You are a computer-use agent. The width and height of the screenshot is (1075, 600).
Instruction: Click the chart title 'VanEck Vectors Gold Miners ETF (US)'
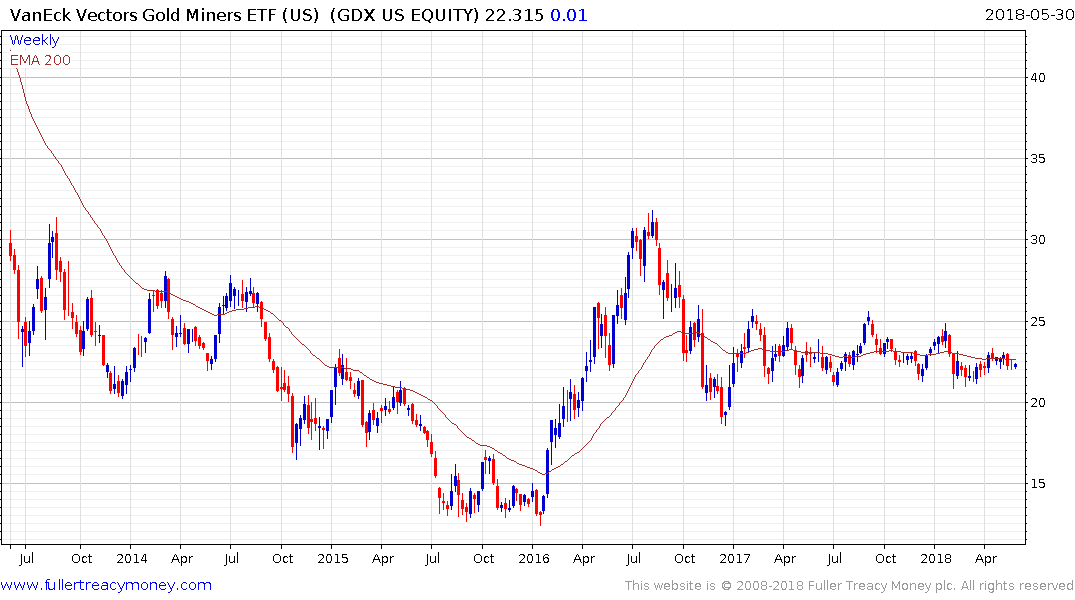(x=165, y=15)
